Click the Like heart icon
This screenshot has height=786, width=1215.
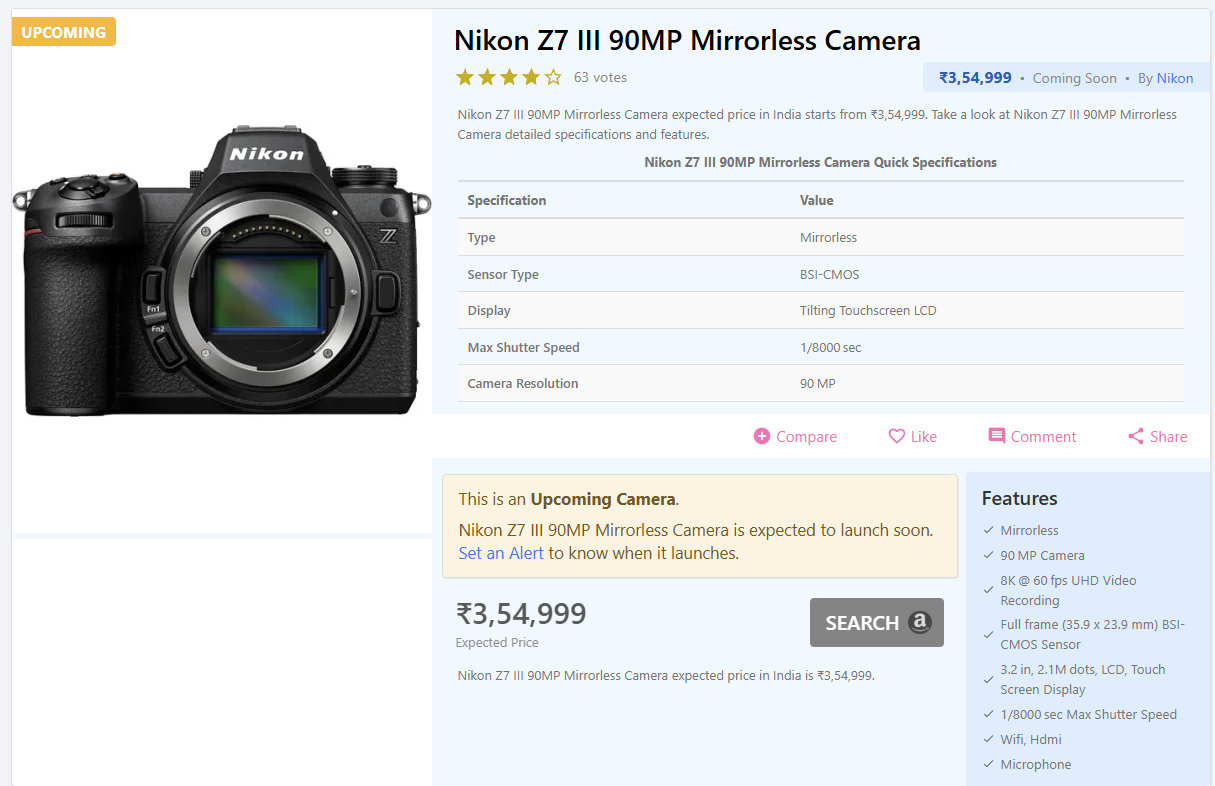[897, 436]
